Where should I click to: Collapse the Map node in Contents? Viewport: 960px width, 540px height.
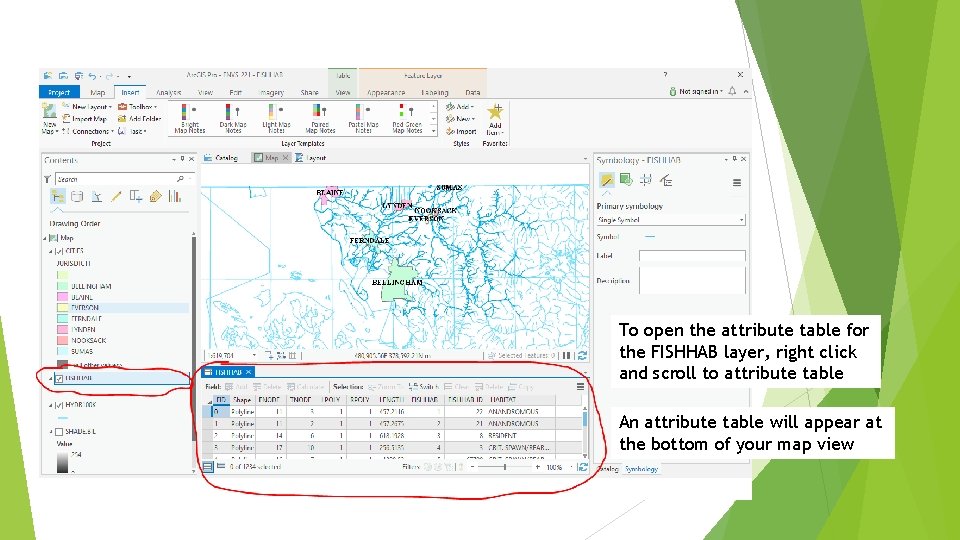(45, 238)
